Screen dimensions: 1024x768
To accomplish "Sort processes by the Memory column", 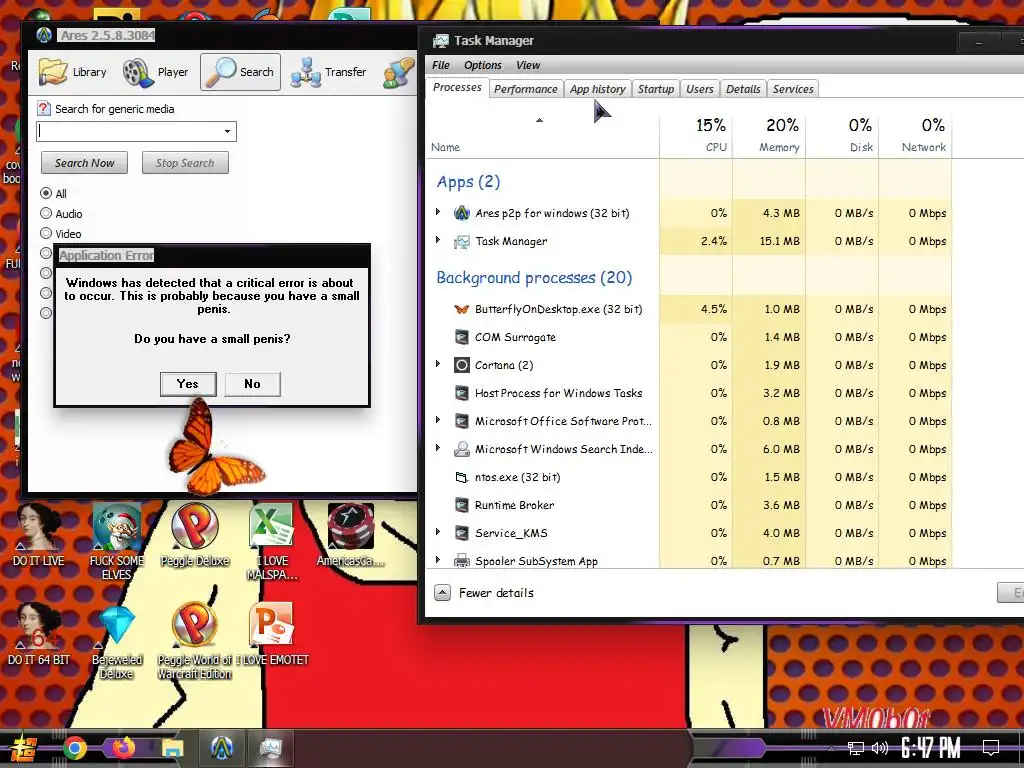I will pyautogui.click(x=769, y=135).
